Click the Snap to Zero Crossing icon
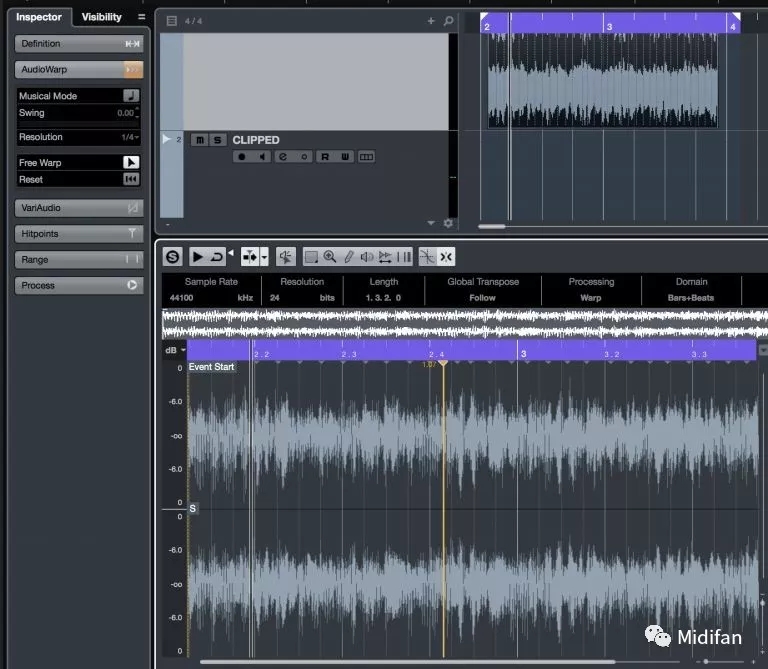 pyautogui.click(x=427, y=257)
